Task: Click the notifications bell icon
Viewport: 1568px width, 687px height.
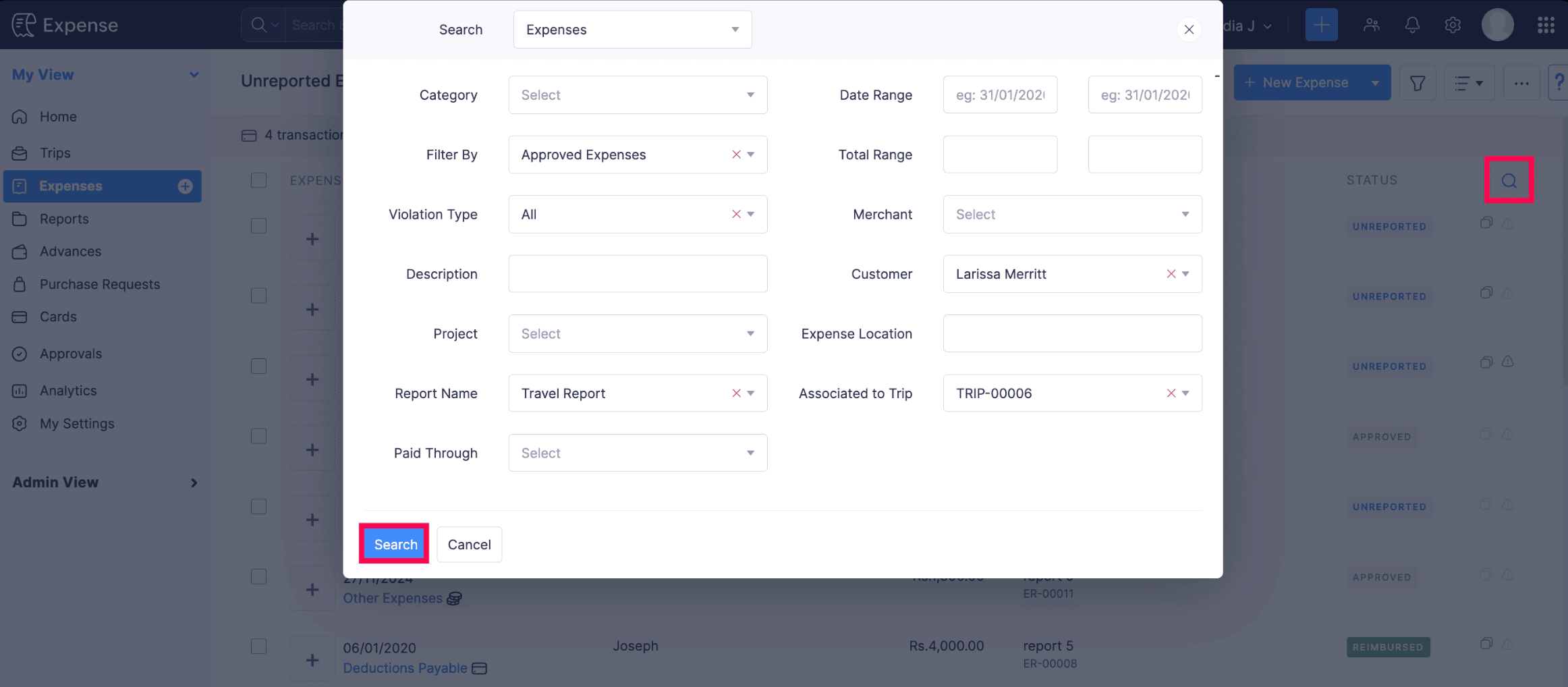Action: click(1412, 26)
